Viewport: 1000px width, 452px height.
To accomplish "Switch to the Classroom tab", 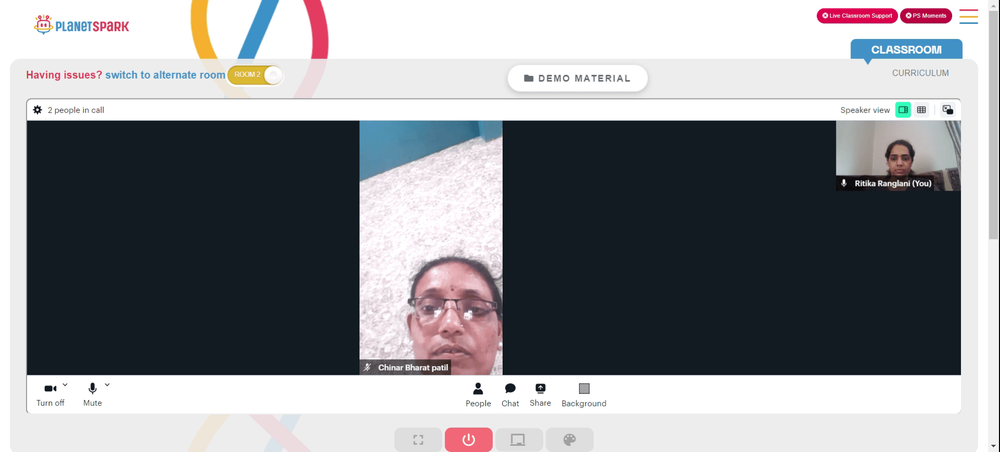I will 906,49.
